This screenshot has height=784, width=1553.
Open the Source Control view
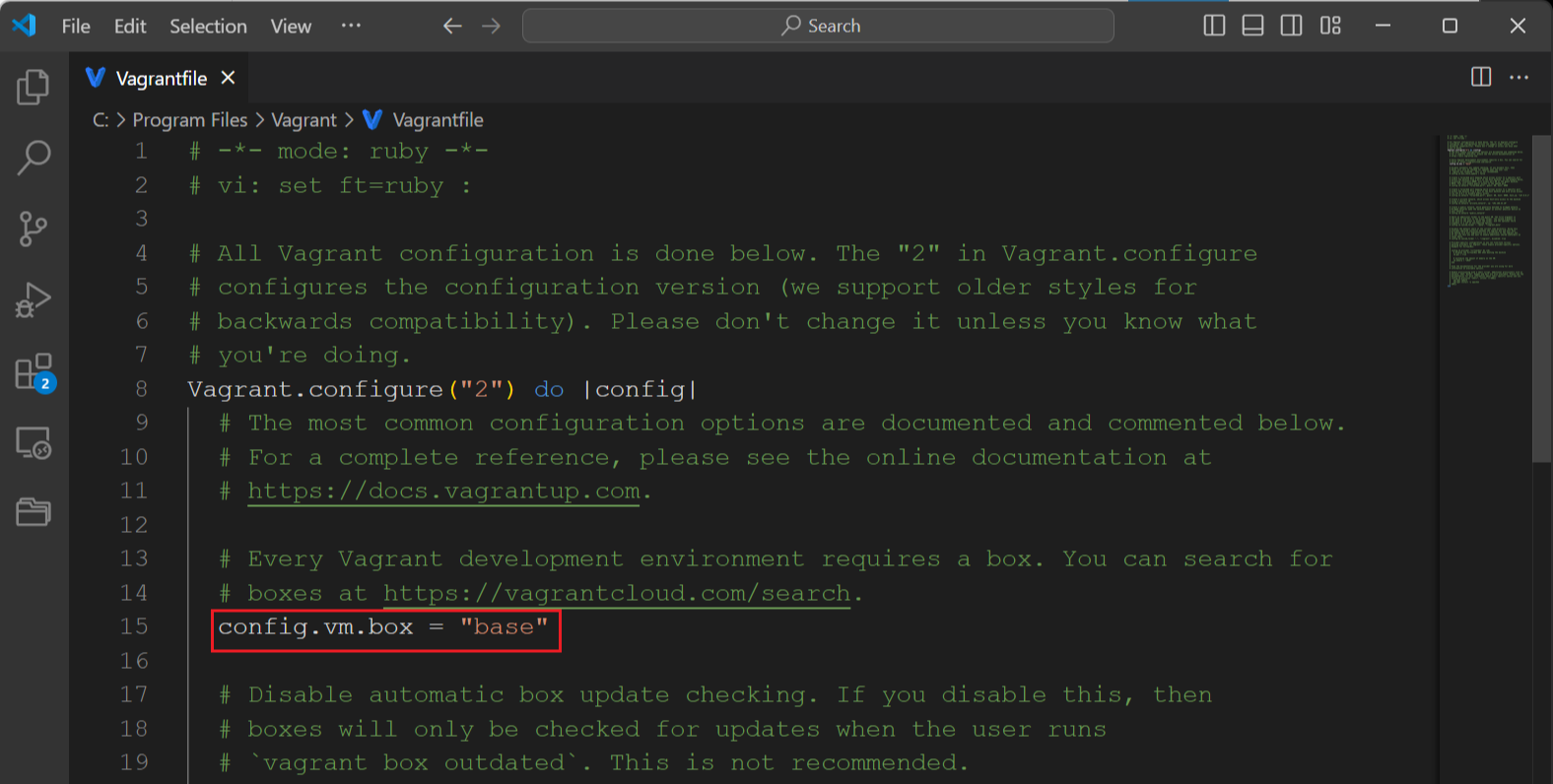pos(33,229)
